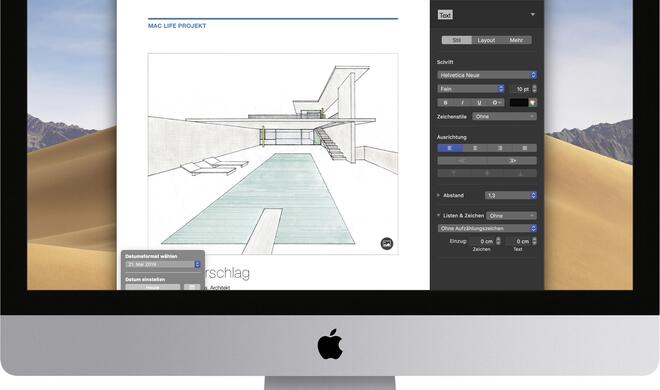Click the Architekt subtitle text

click(218, 287)
